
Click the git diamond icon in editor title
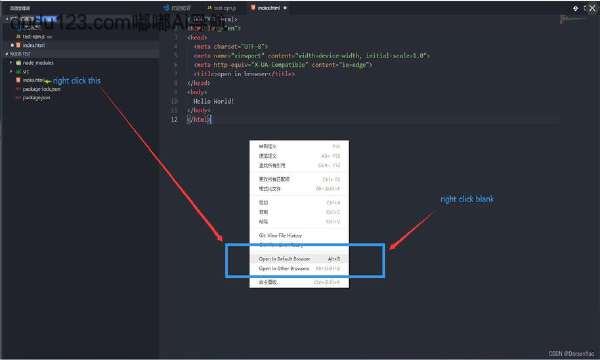tap(575, 8)
